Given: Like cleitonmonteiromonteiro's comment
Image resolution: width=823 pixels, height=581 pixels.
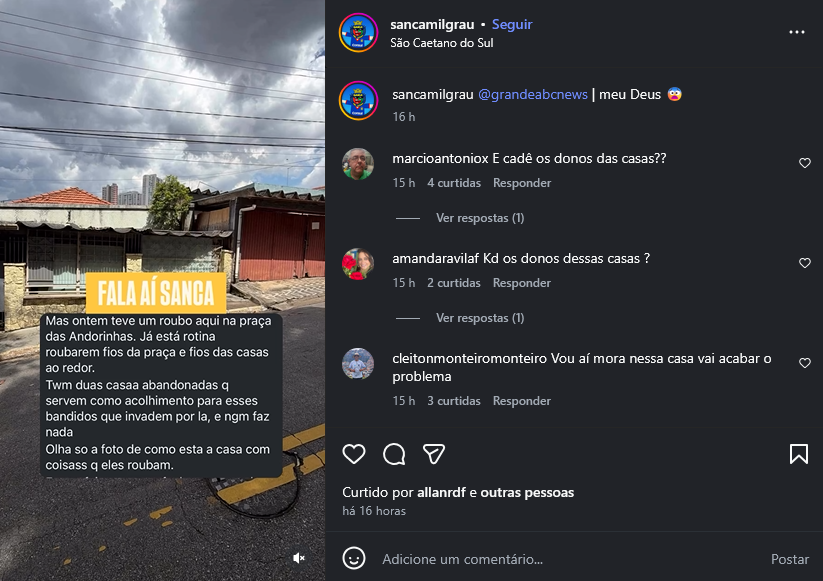Looking at the screenshot, I should pos(805,363).
